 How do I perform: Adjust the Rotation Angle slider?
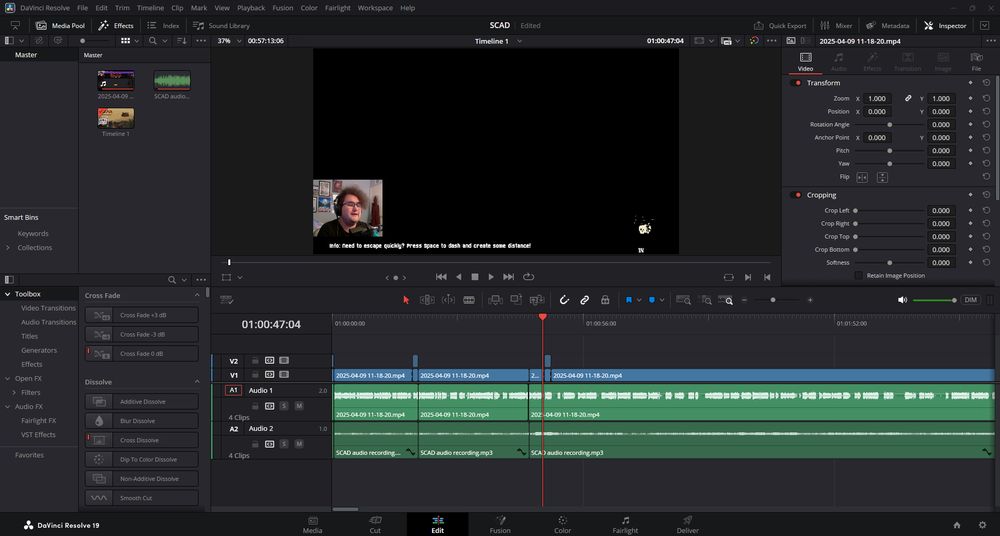pyautogui.click(x=890, y=124)
